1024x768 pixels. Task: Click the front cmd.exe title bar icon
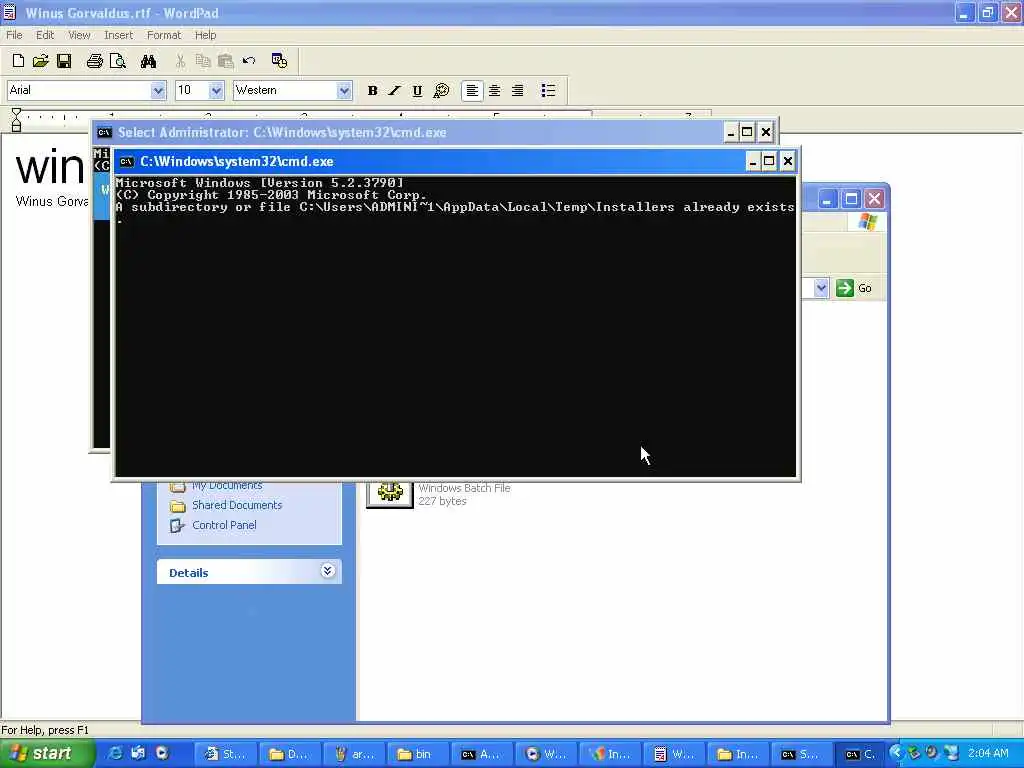(127, 162)
